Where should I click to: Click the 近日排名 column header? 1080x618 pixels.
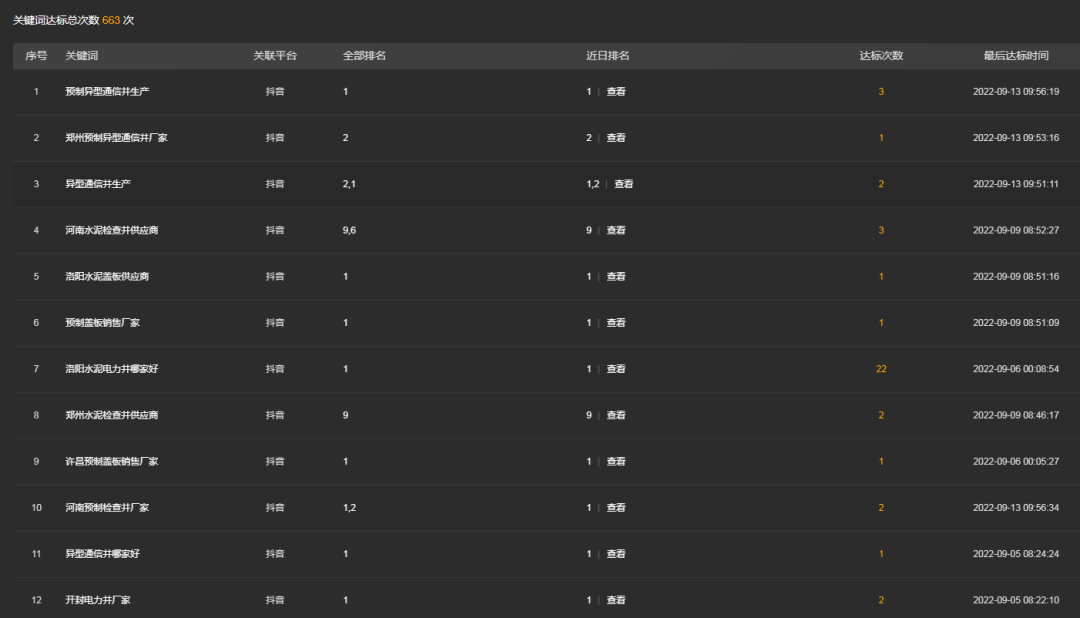(x=607, y=56)
